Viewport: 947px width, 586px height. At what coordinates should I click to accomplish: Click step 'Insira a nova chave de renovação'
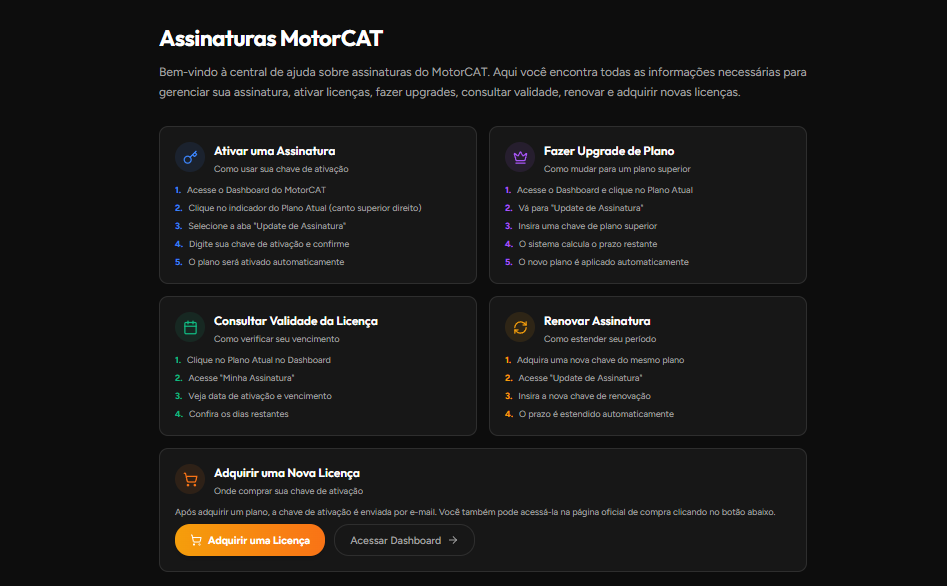pyautogui.click(x=584, y=396)
